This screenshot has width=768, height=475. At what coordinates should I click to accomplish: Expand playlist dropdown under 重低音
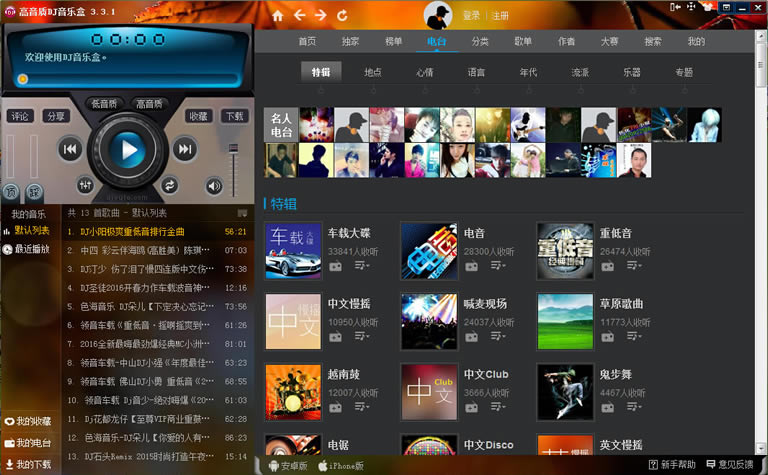click(x=634, y=266)
